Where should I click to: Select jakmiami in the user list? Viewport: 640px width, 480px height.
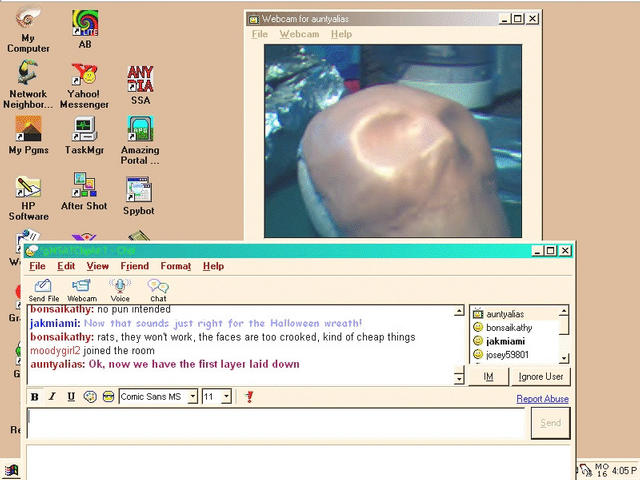pyautogui.click(x=514, y=341)
